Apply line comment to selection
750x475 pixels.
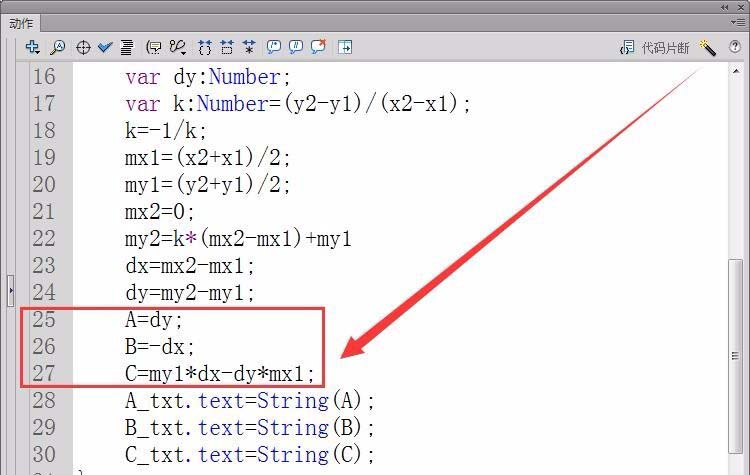click(x=296, y=47)
